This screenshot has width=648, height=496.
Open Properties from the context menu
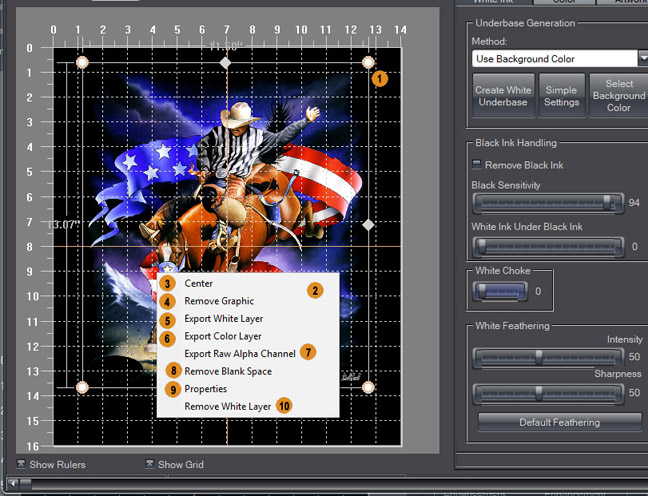point(205,389)
